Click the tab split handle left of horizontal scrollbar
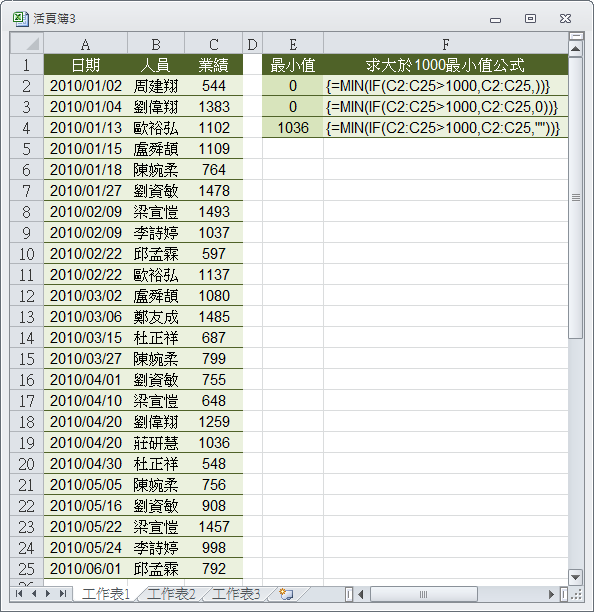Screen dimensions: 594x612 click(349, 594)
